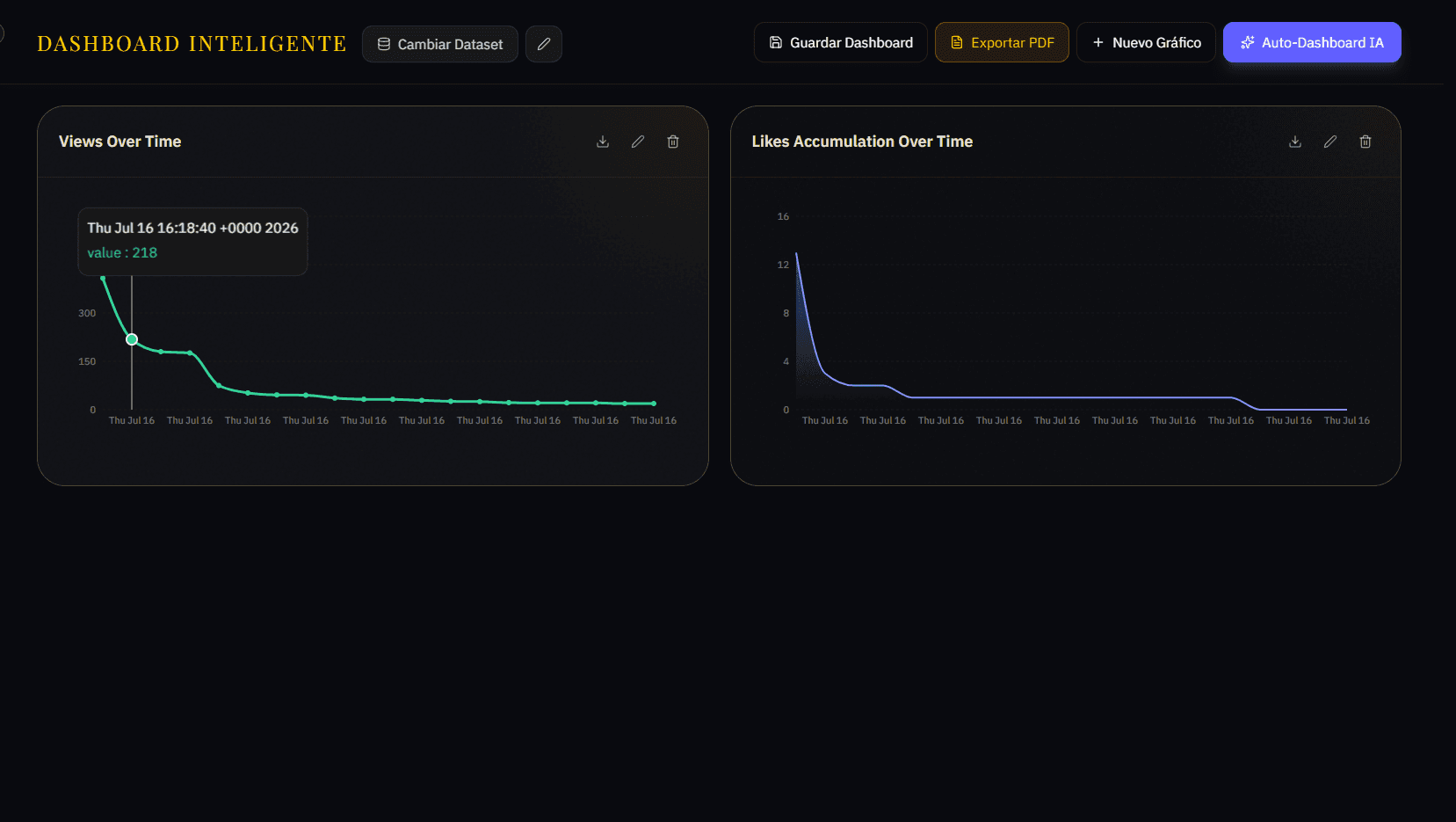Select the highlighted 218 data point on Views chart
This screenshot has width=1456, height=822.
[x=132, y=339]
